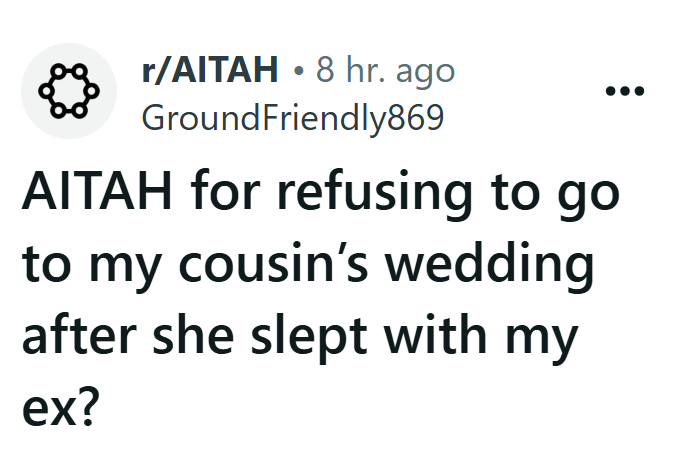View GroundFriendly869's user profile

292,118
